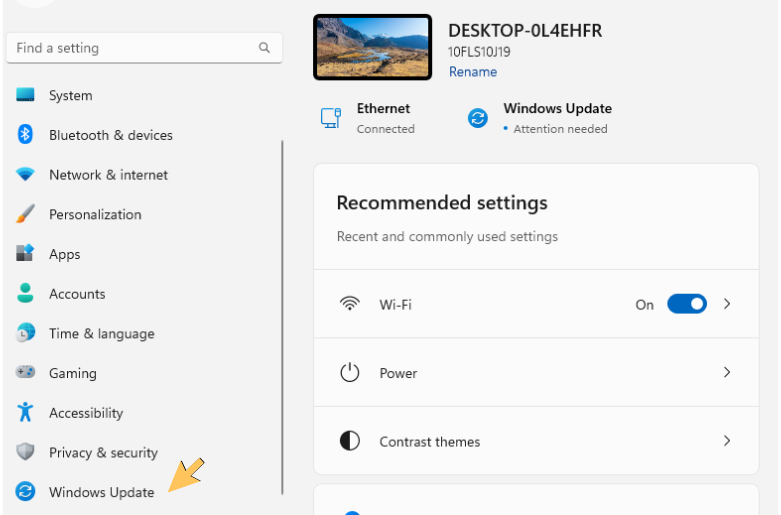Click the Accounts person icon
This screenshot has width=781, height=515.
25,293
